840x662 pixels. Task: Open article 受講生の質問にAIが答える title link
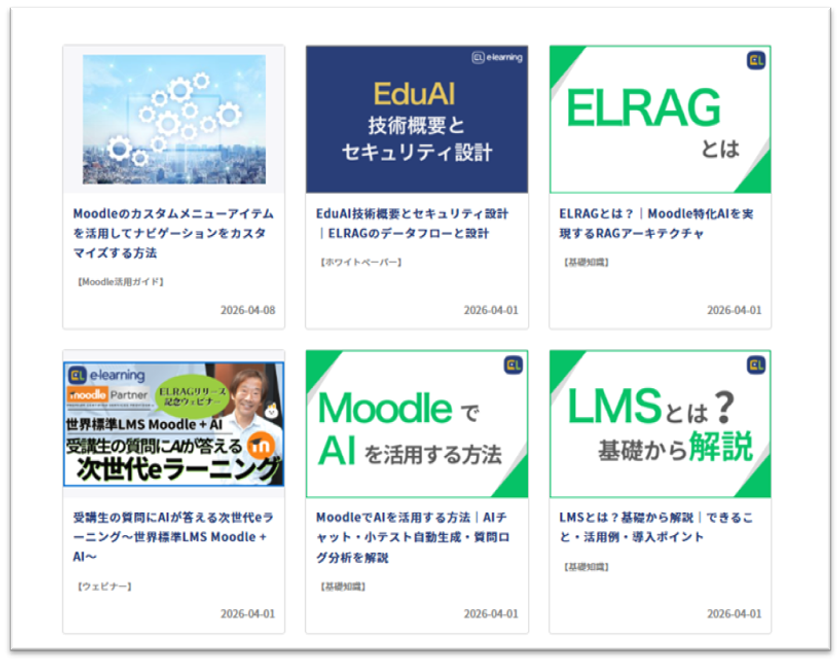(x=173, y=537)
